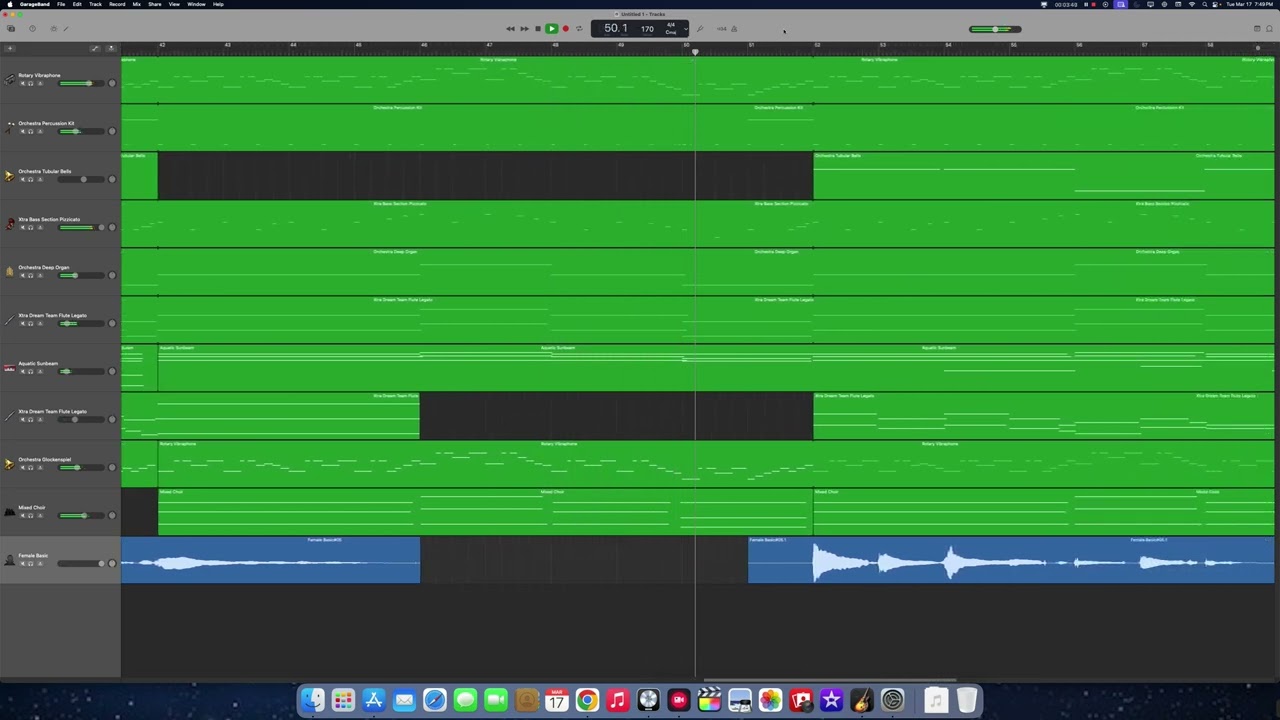
Task: Open Editors pencil-scissors icon
Action: click(x=66, y=28)
